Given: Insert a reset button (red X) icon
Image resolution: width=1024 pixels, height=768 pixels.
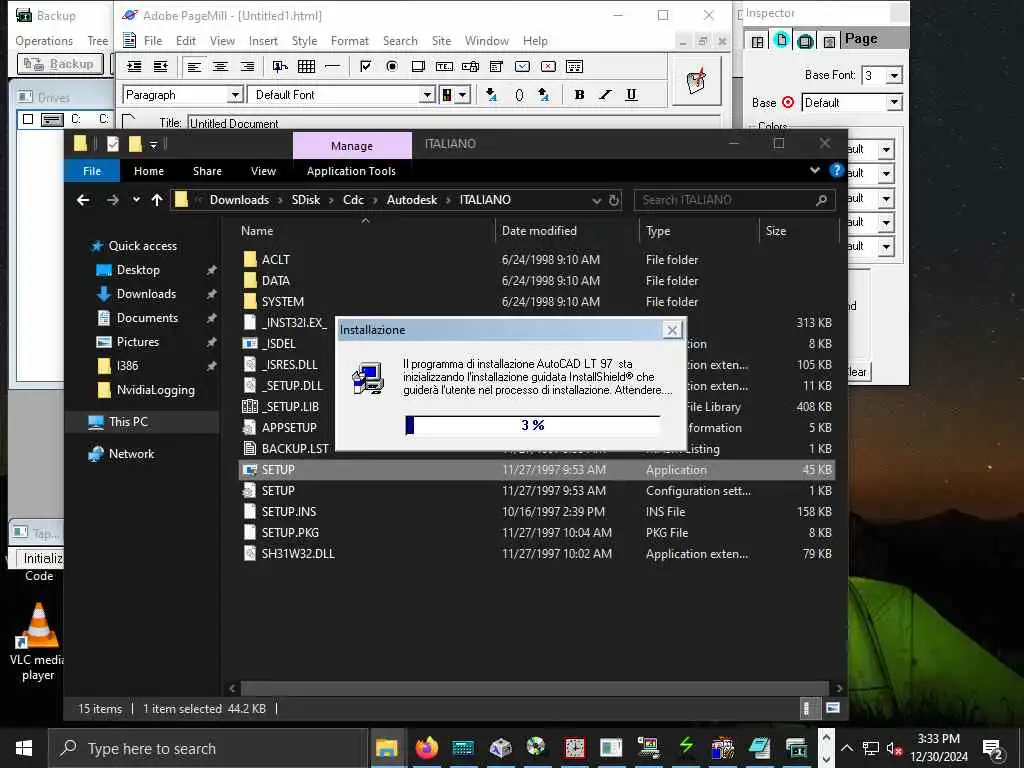Looking at the screenshot, I should (x=549, y=66).
